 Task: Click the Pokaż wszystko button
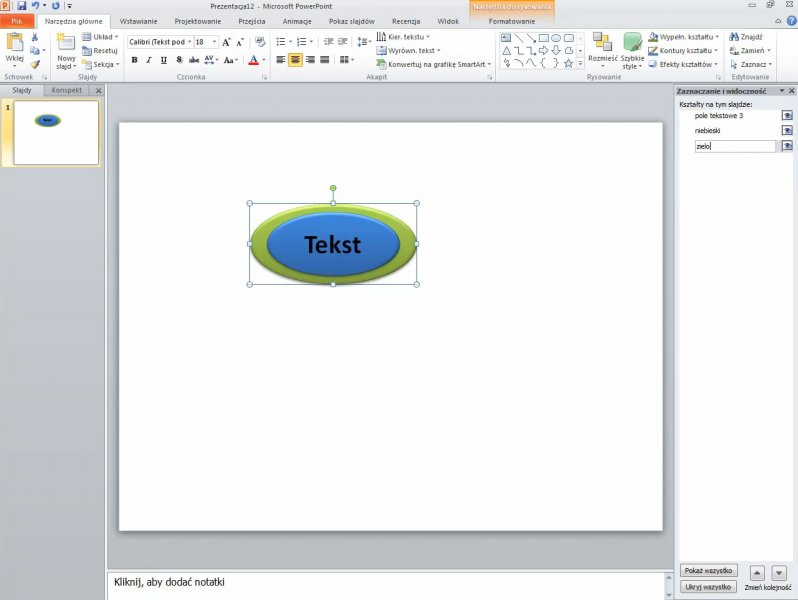708,570
